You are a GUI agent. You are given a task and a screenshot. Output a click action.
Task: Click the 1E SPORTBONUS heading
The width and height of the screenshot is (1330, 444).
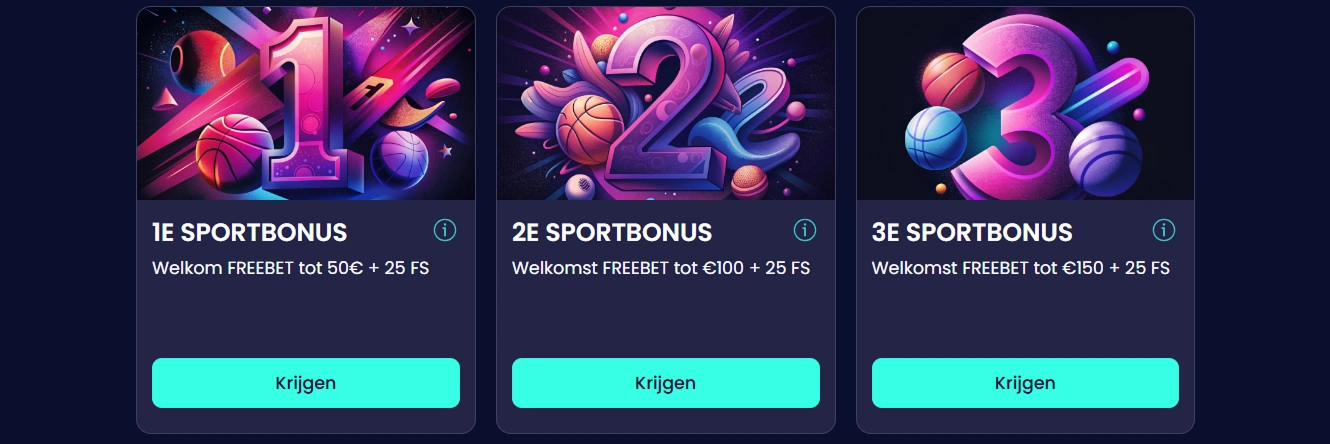(250, 233)
